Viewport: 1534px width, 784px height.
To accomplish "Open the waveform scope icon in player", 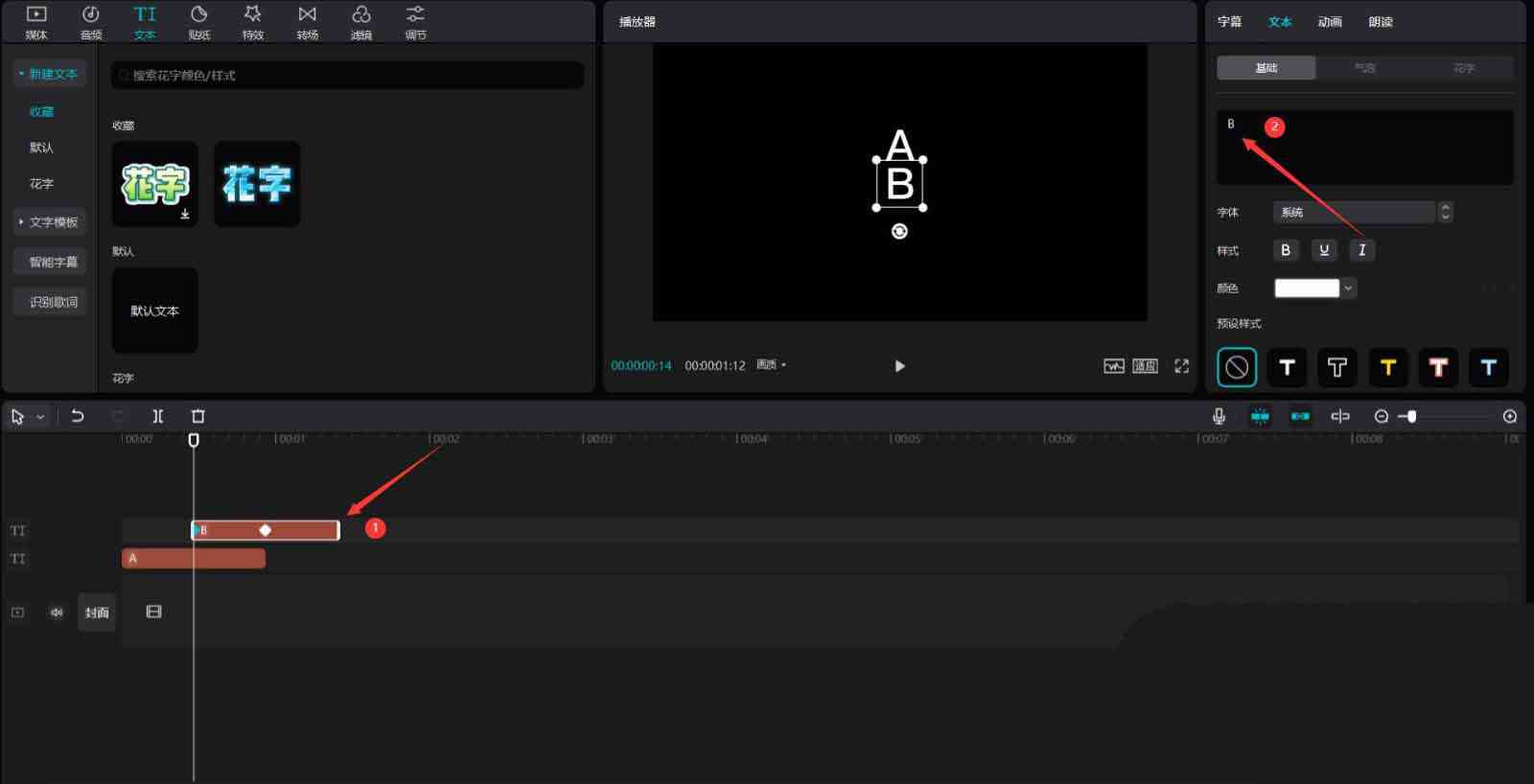I will (1114, 366).
